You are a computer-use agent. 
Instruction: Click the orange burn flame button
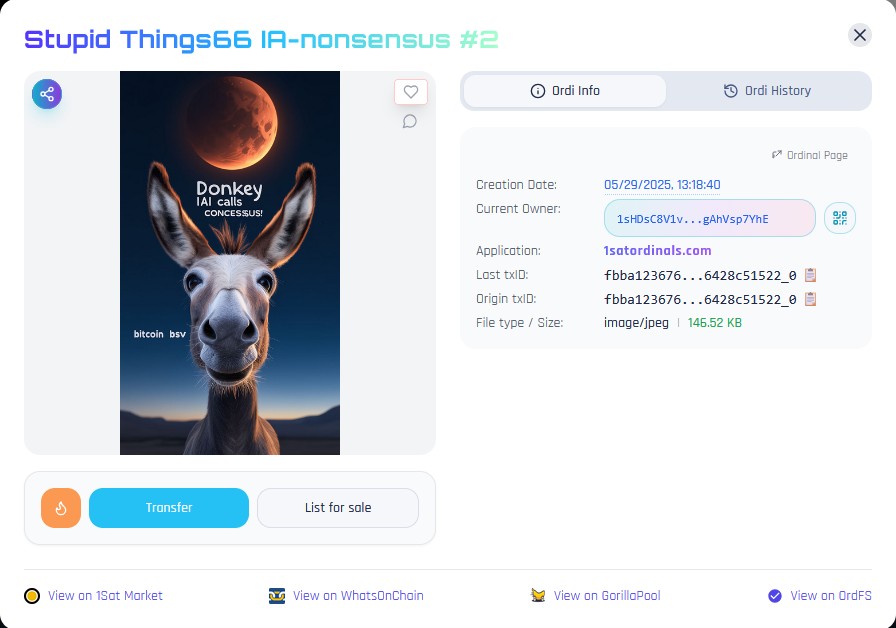pyautogui.click(x=61, y=507)
